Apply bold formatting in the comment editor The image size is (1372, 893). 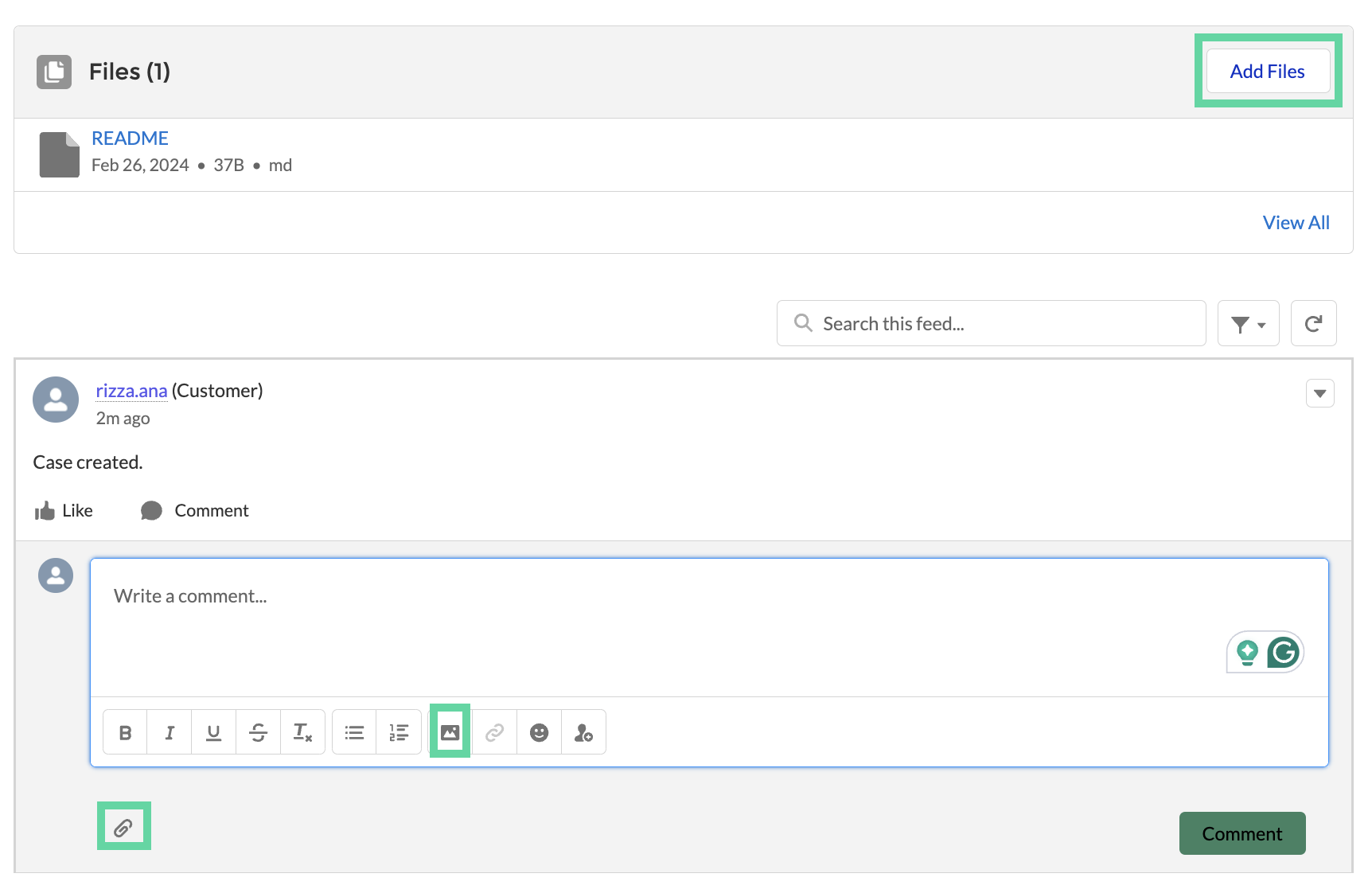124,731
